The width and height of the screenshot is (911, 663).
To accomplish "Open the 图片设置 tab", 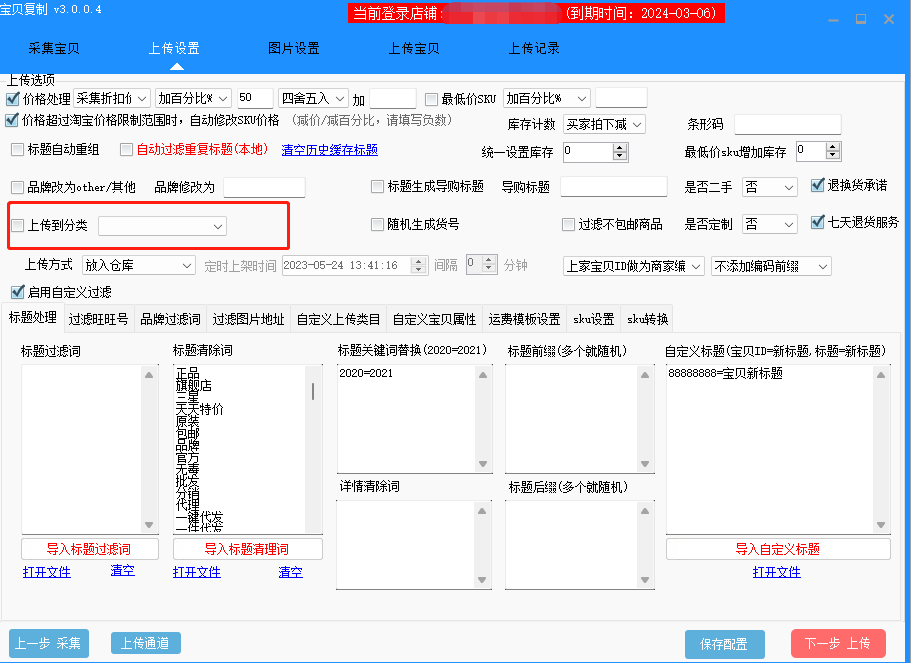I will coord(293,48).
